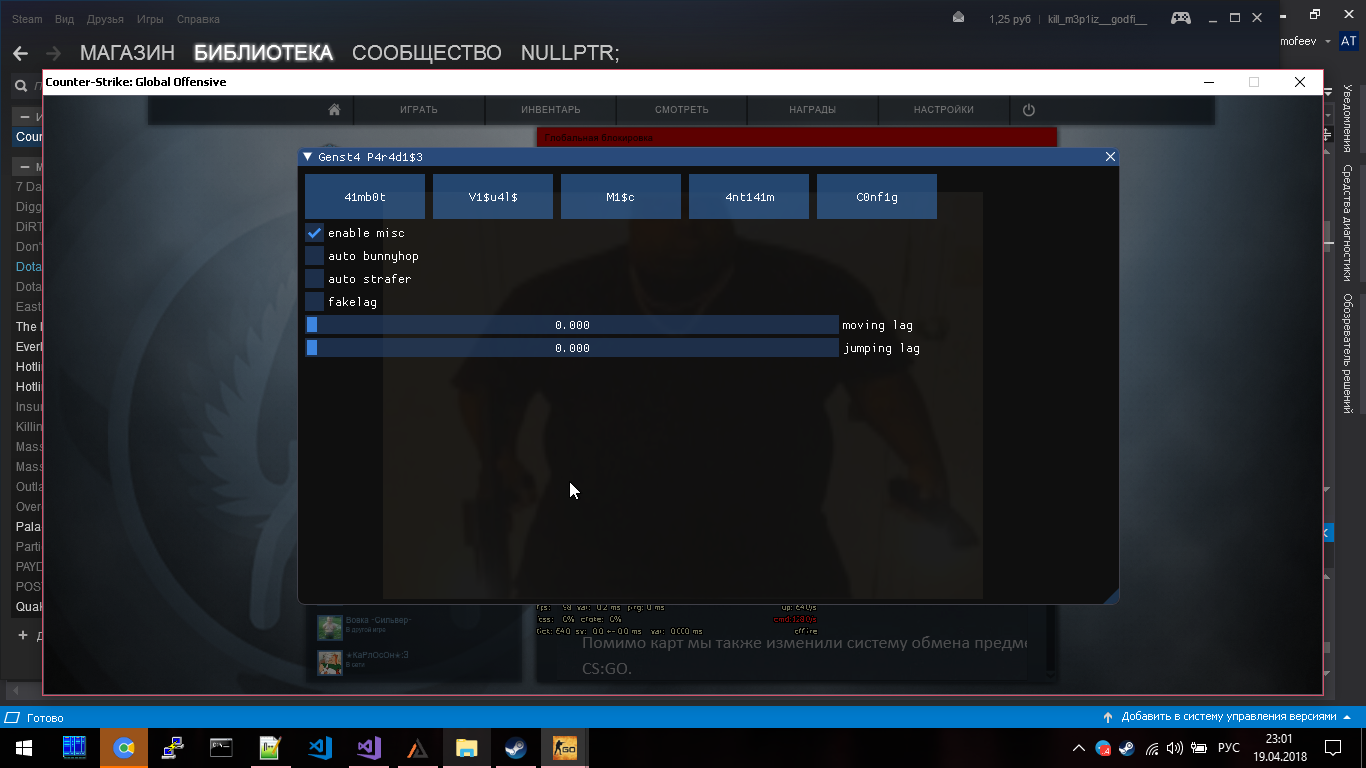Open НАСТРОЙКИ in CS:GO menu

click(944, 110)
